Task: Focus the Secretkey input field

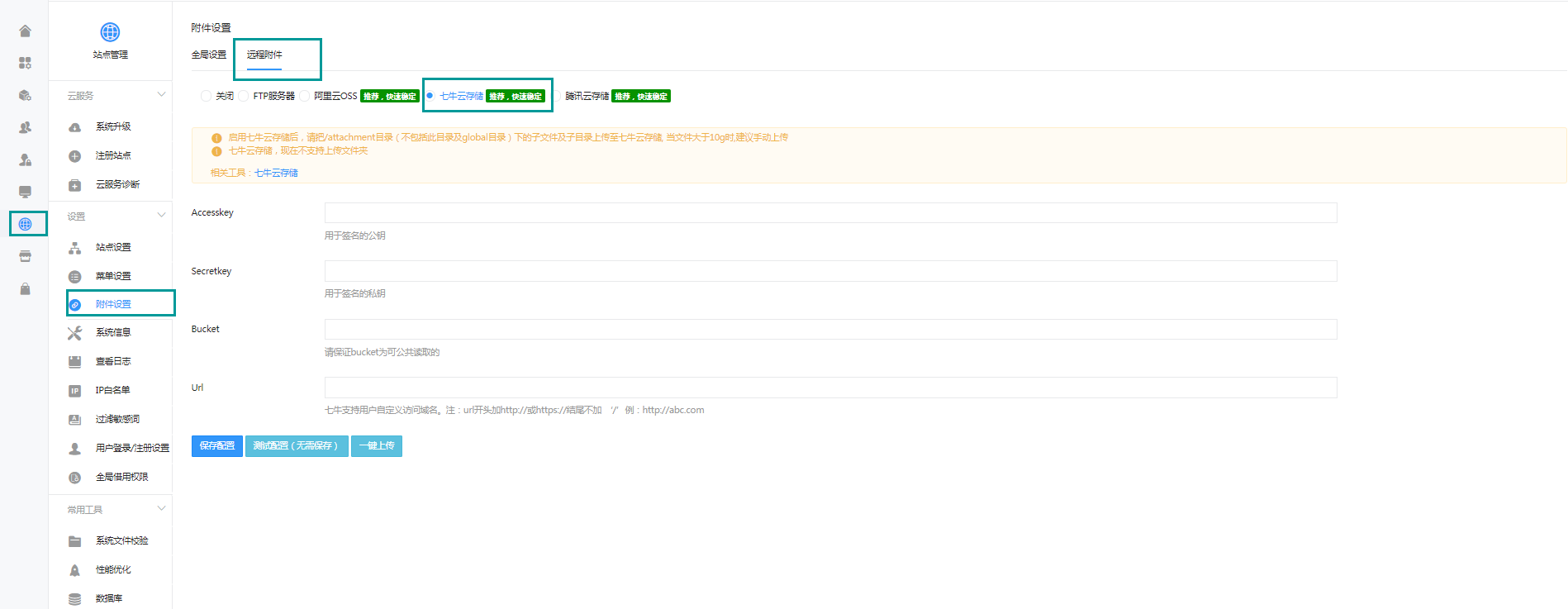Action: pyautogui.click(x=830, y=271)
